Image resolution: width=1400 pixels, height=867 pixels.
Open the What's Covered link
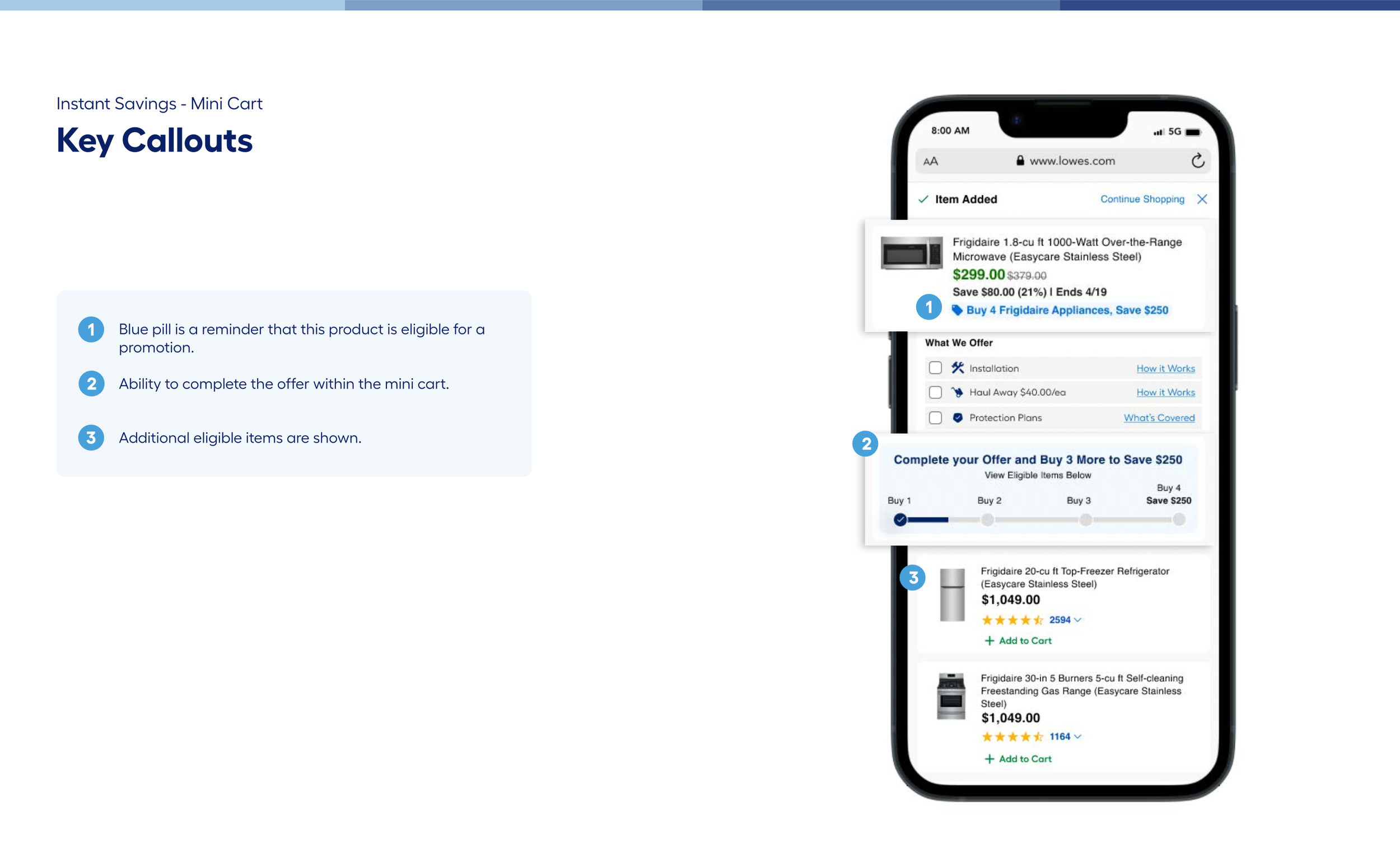(1159, 418)
